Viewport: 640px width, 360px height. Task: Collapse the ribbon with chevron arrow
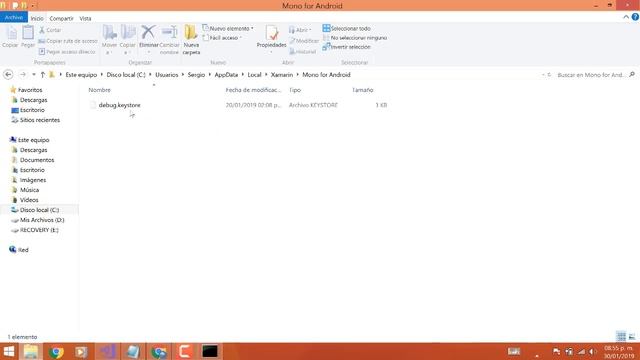tap(626, 17)
